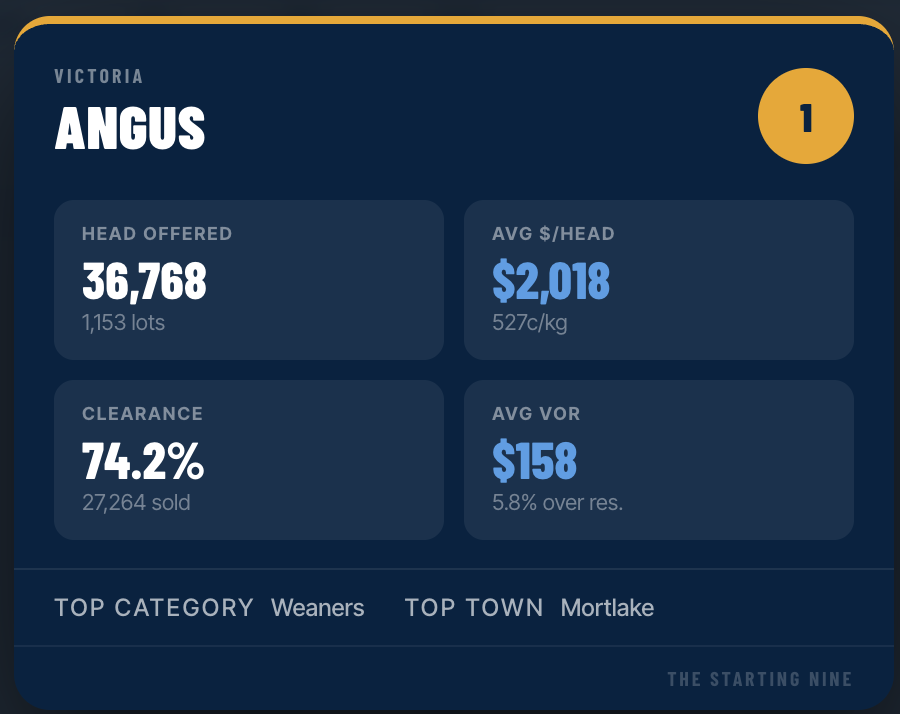Click the ANGUS breed title
The height and width of the screenshot is (714, 900).
pos(130,128)
